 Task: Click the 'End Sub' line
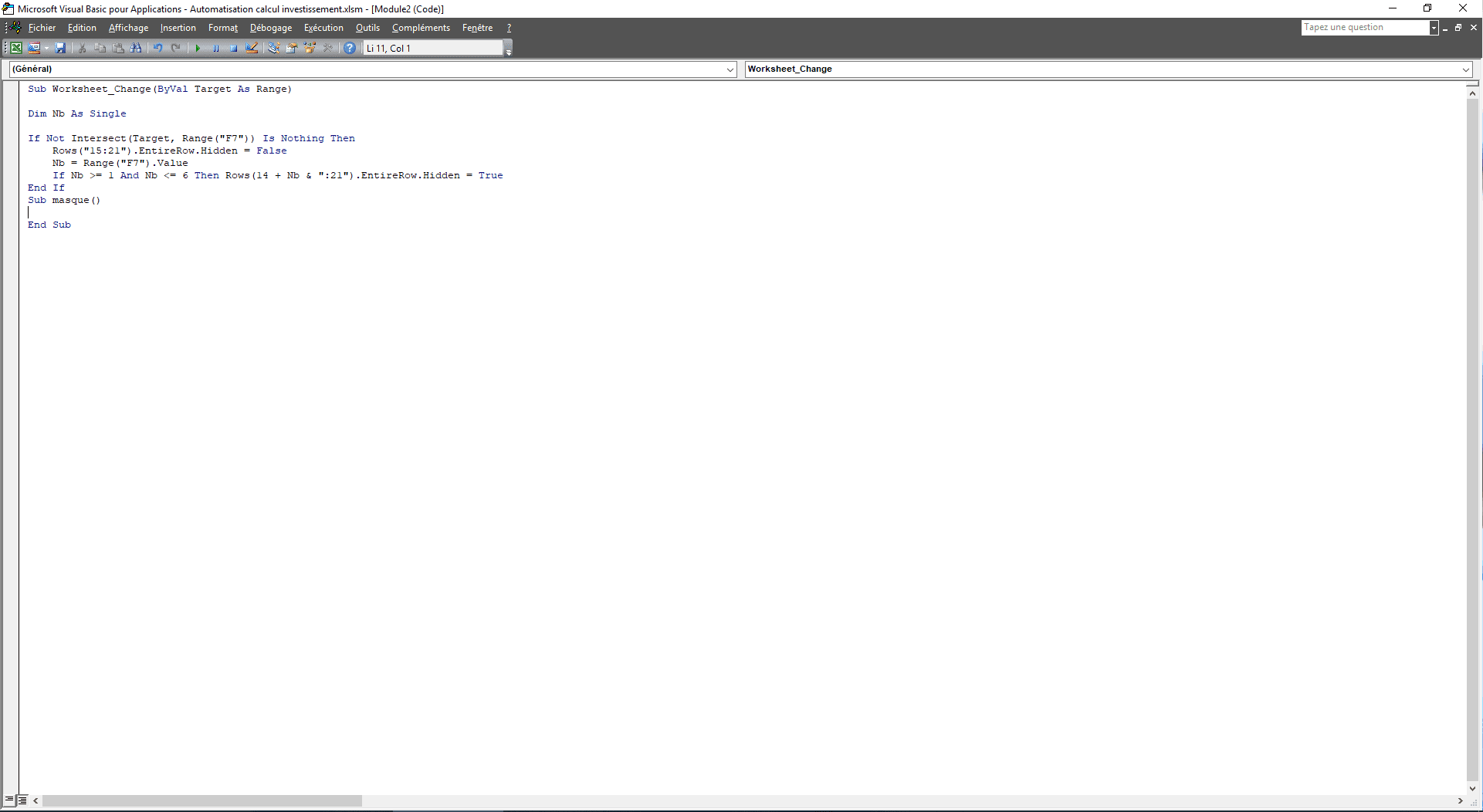coord(49,225)
